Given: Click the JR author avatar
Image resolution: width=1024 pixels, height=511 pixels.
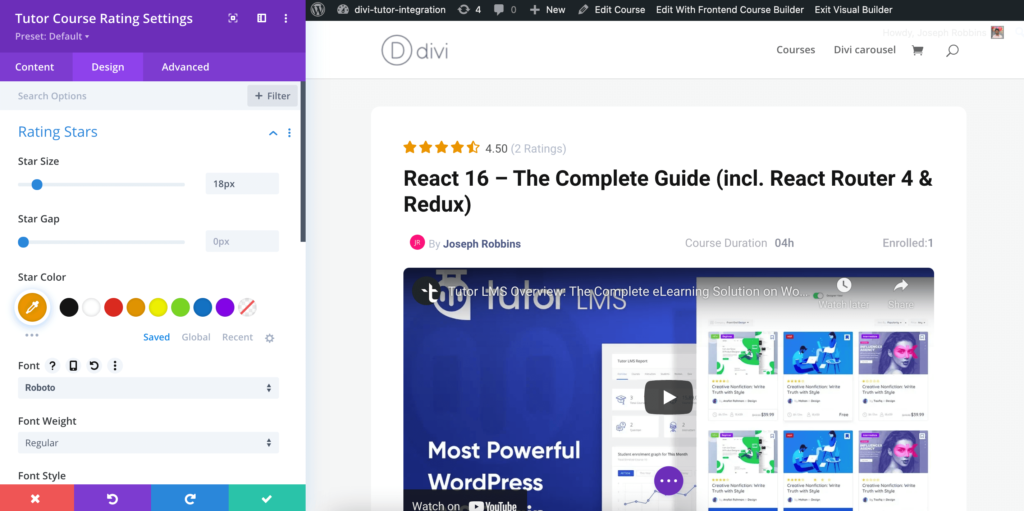Looking at the screenshot, I should coord(417,242).
